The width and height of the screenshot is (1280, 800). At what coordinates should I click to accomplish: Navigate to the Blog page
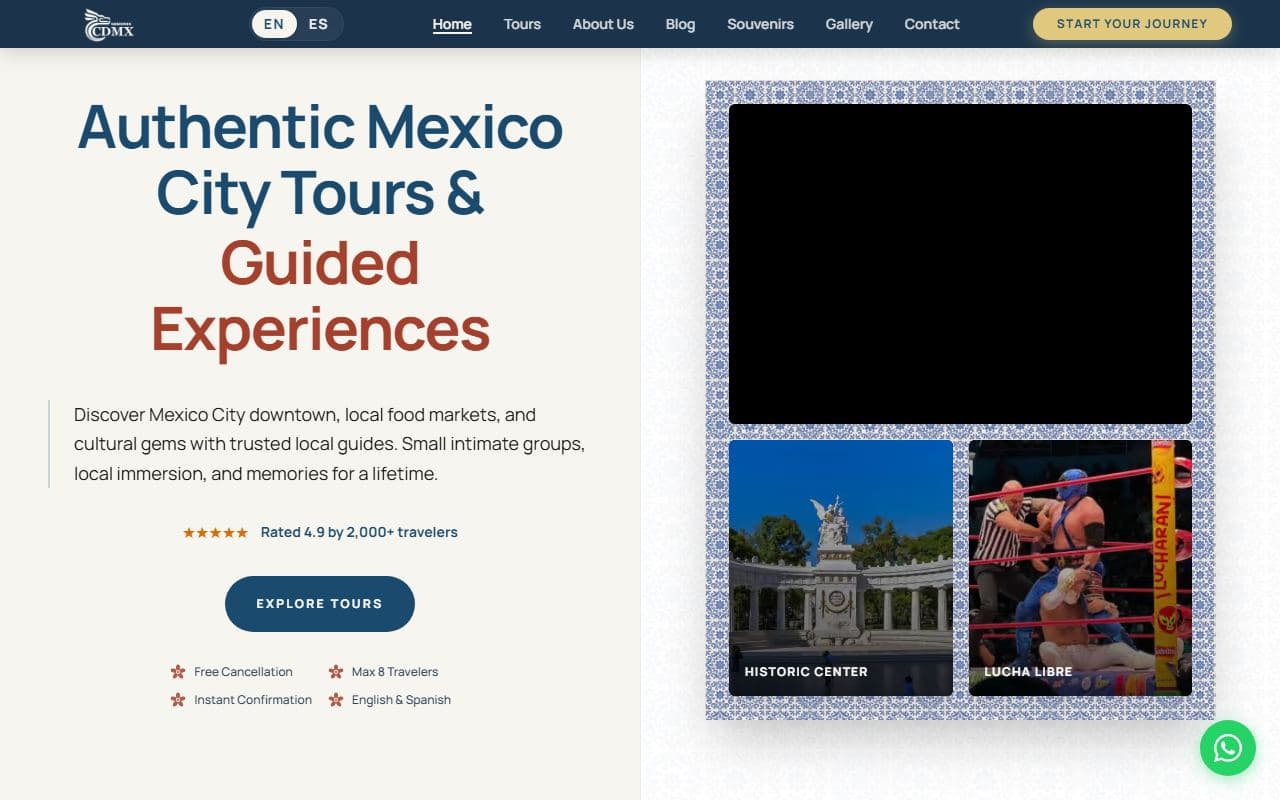(x=680, y=24)
